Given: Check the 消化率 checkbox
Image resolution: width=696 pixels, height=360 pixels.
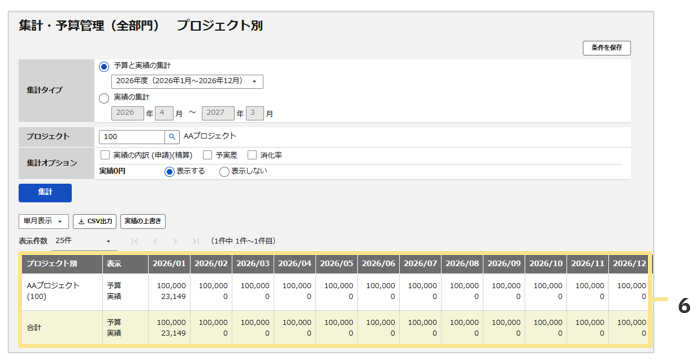Looking at the screenshot, I should click(x=252, y=155).
